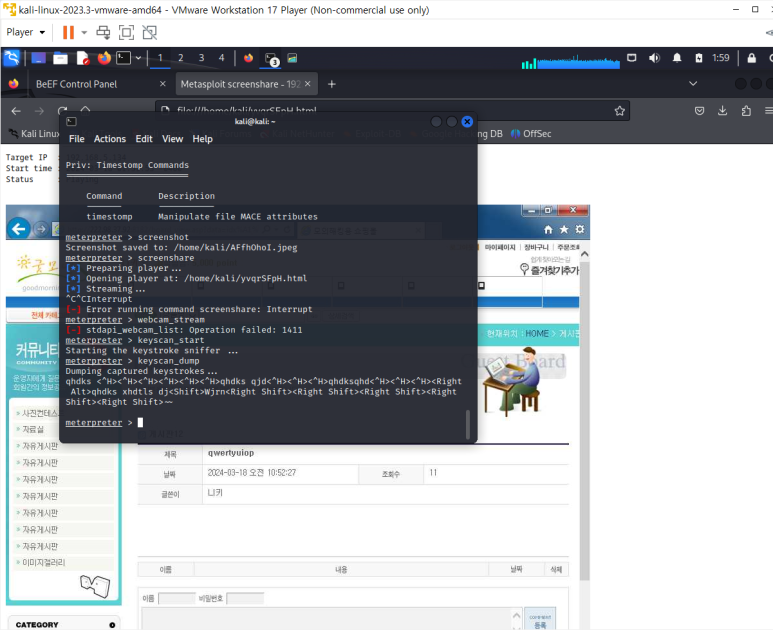Click the 등록 submit button
The height and width of the screenshot is (630, 773).
click(540, 619)
